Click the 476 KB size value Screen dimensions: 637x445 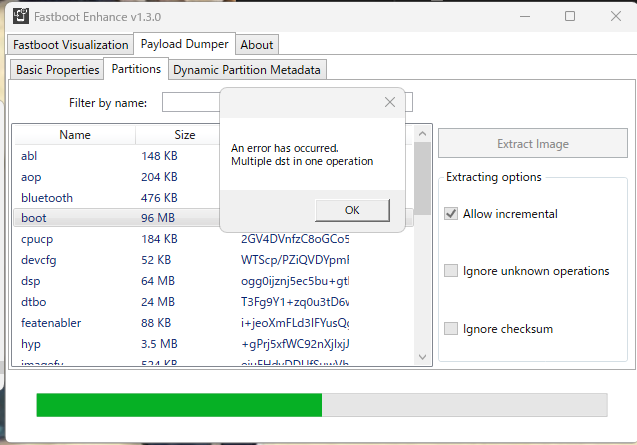159,198
